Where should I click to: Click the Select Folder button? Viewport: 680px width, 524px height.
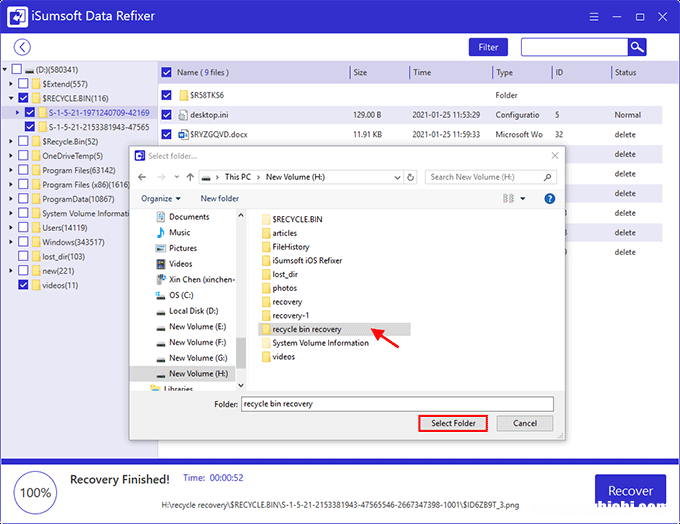tap(453, 423)
